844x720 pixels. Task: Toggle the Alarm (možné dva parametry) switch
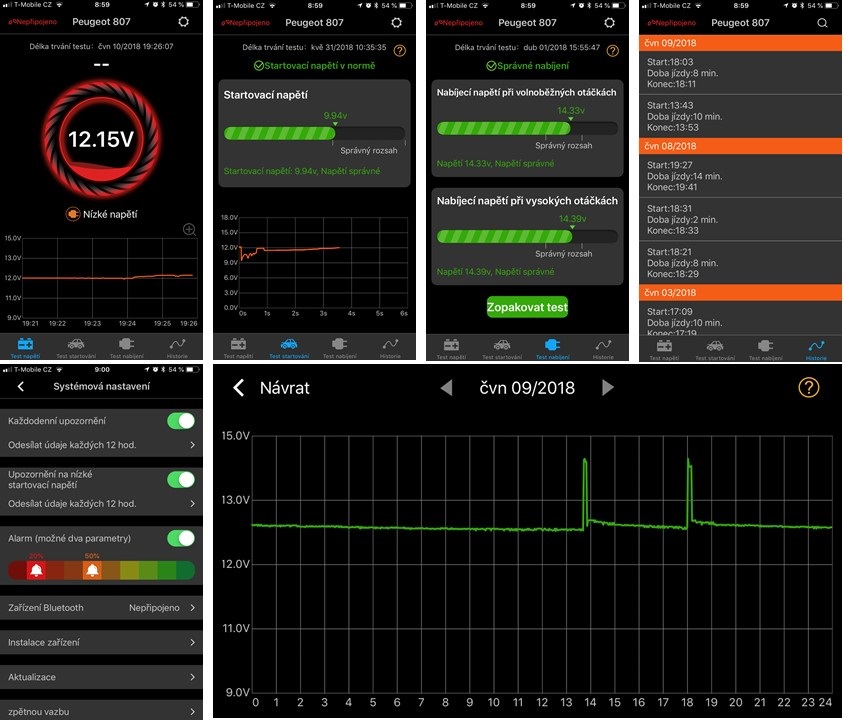click(x=180, y=538)
